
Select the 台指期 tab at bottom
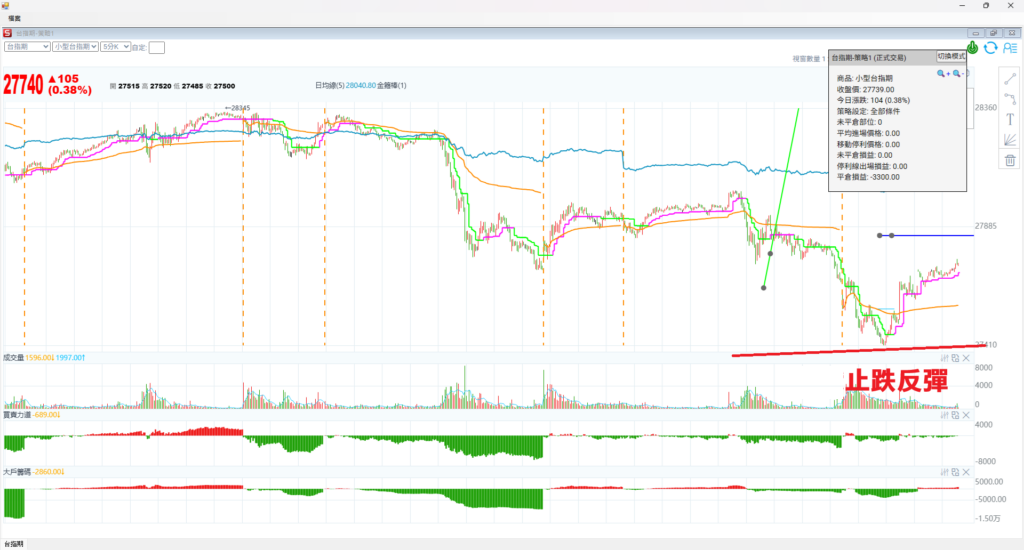(14, 543)
